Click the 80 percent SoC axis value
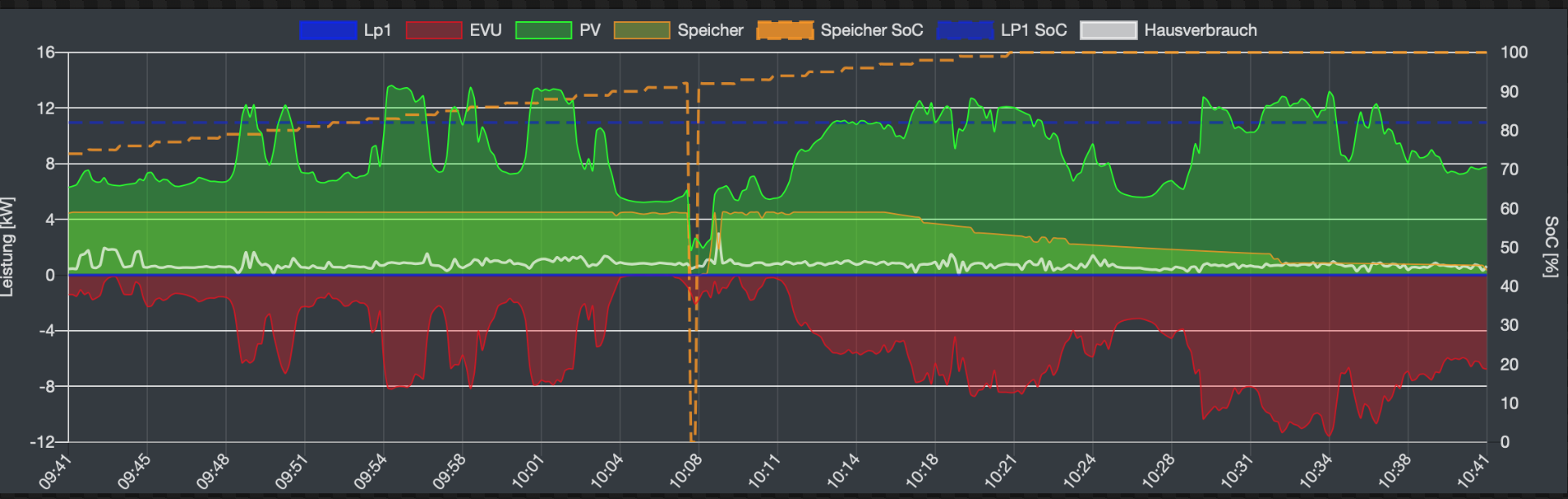 [1509, 130]
